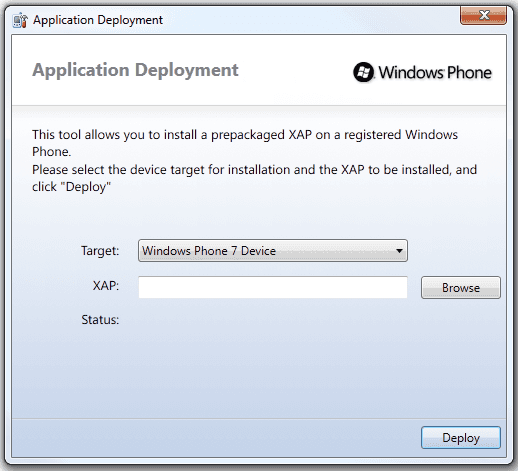Click the Browse button
Screen dimensions: 518x471
[x=461, y=287]
